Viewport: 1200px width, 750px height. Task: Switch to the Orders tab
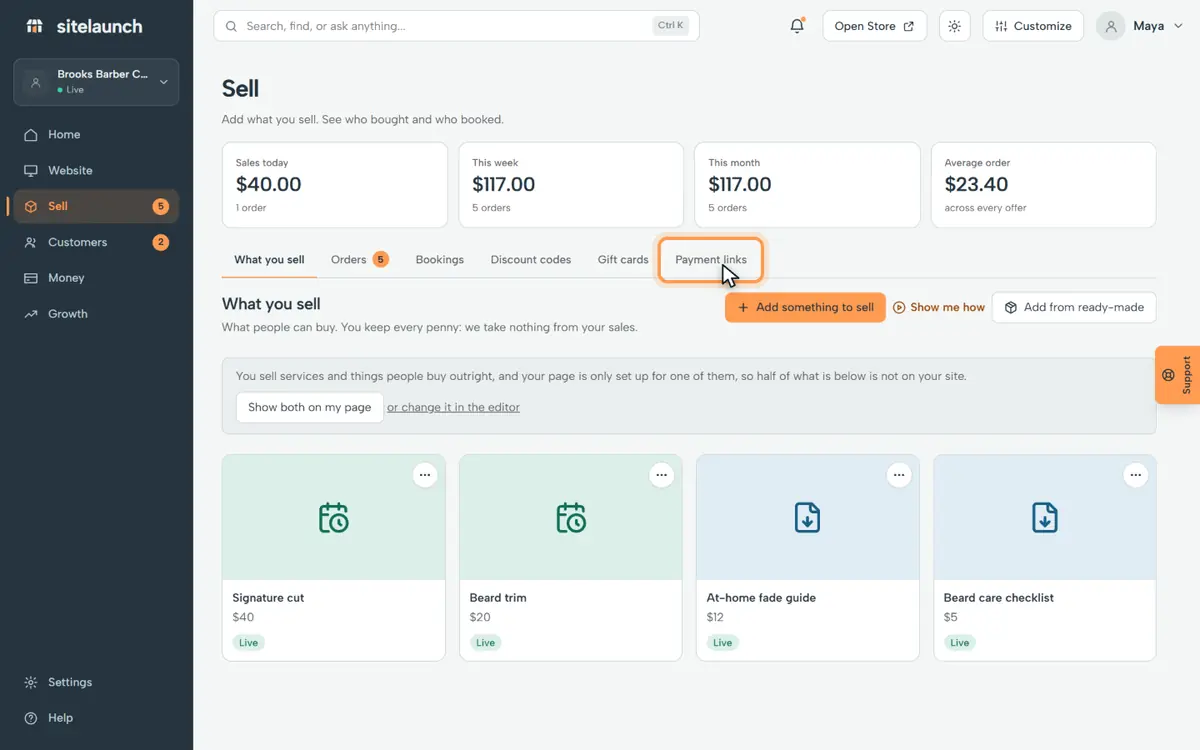pyautogui.click(x=359, y=259)
